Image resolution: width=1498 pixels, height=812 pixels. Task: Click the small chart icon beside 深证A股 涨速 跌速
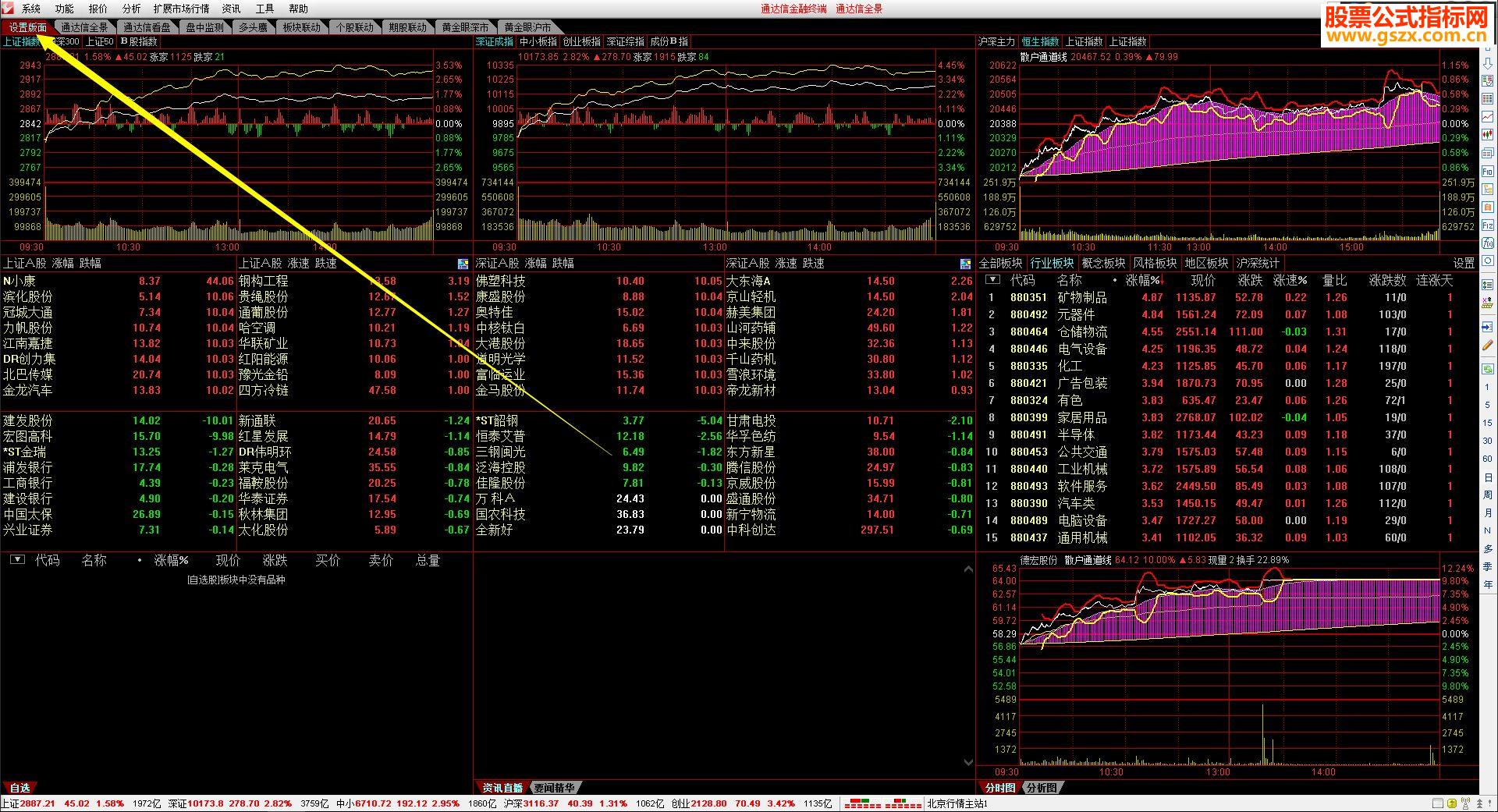click(966, 264)
